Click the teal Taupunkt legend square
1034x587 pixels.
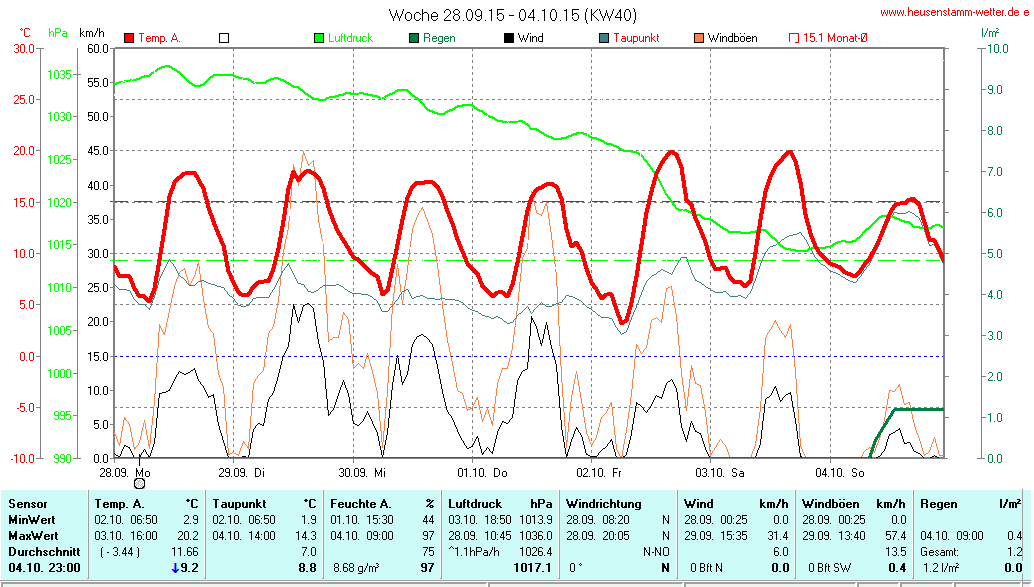pyautogui.click(x=604, y=38)
